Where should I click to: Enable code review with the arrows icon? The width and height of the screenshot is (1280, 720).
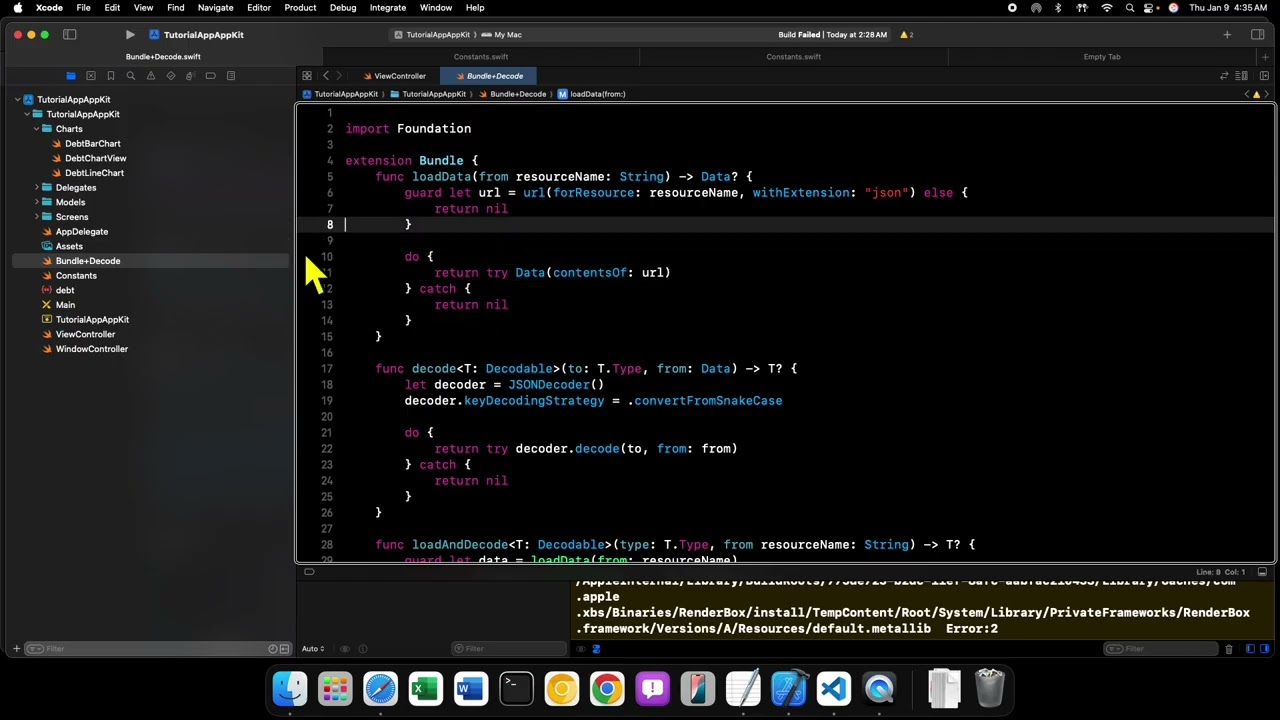coord(1224,76)
